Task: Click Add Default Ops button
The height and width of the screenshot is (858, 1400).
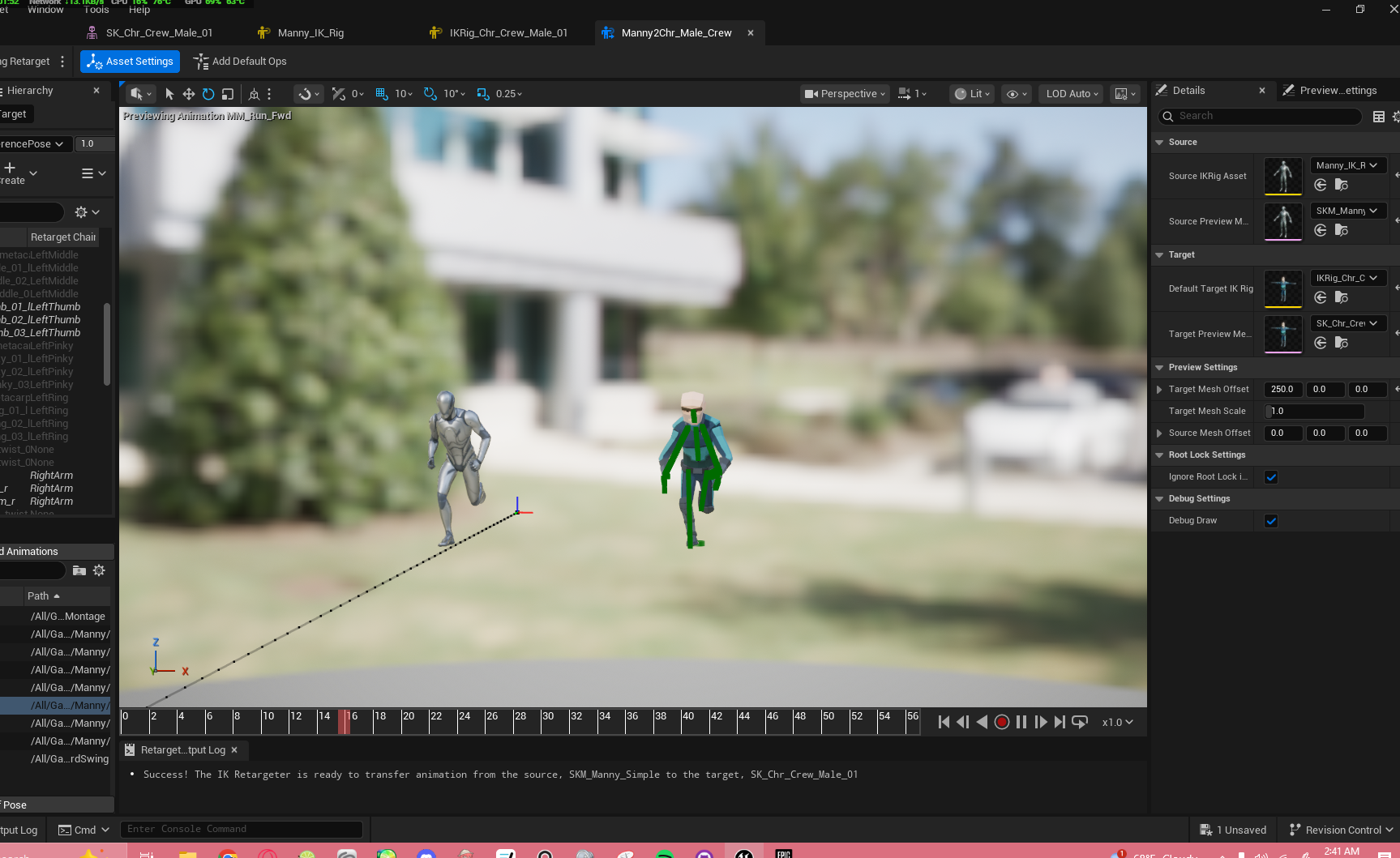Action: click(240, 62)
